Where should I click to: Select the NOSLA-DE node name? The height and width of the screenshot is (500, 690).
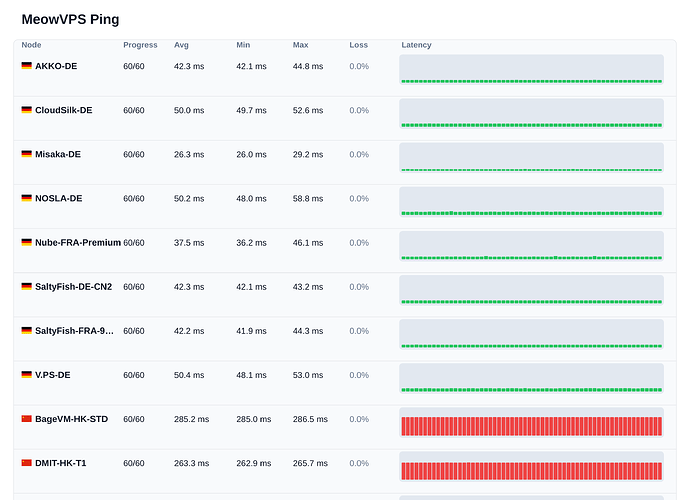59,198
